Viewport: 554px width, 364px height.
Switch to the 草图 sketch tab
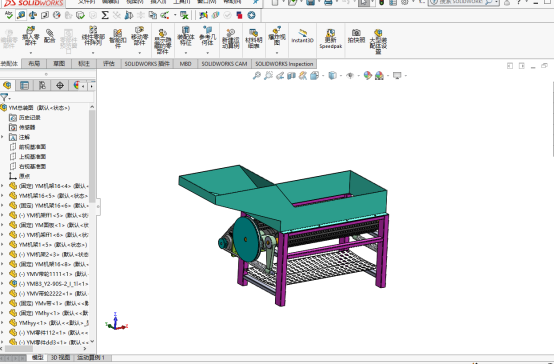pyautogui.click(x=59, y=64)
